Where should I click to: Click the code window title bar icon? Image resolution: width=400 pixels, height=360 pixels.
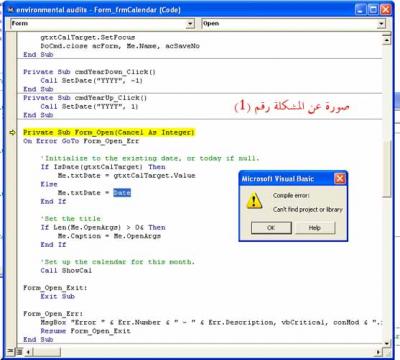10,10
